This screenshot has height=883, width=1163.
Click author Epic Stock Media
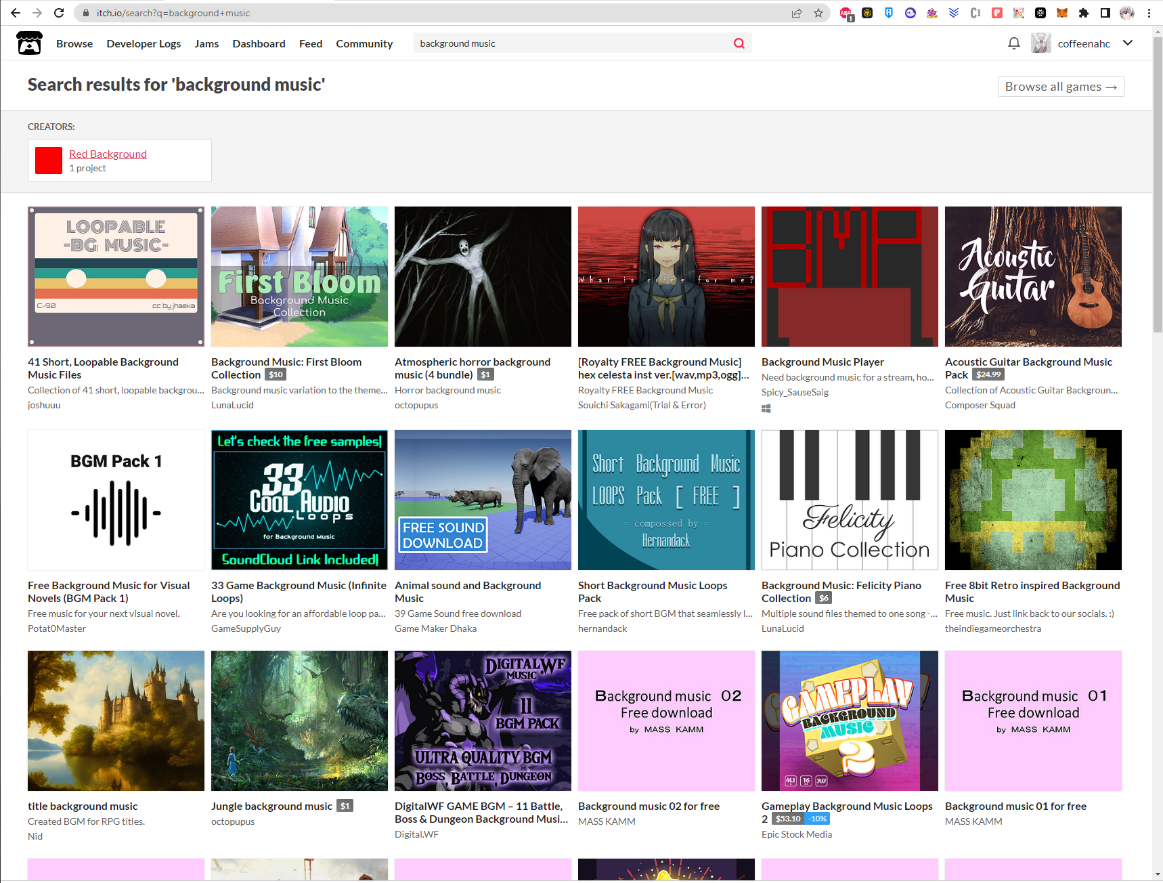797,835
